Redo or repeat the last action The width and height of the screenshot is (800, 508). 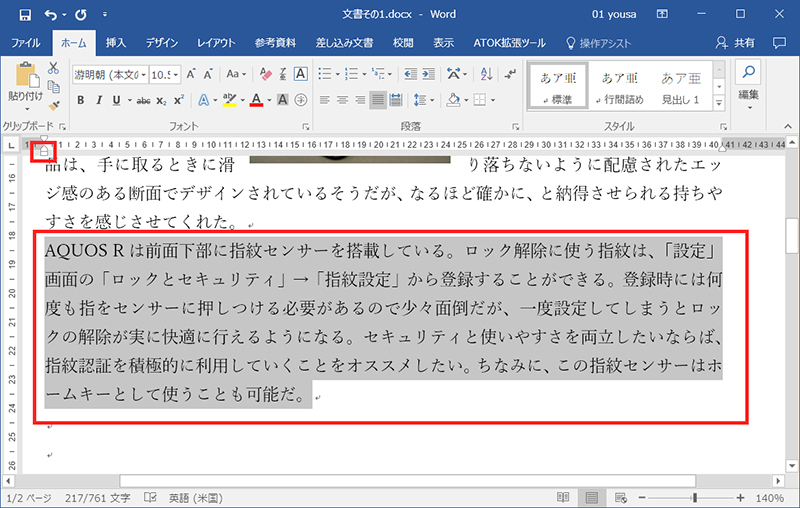tap(81, 15)
